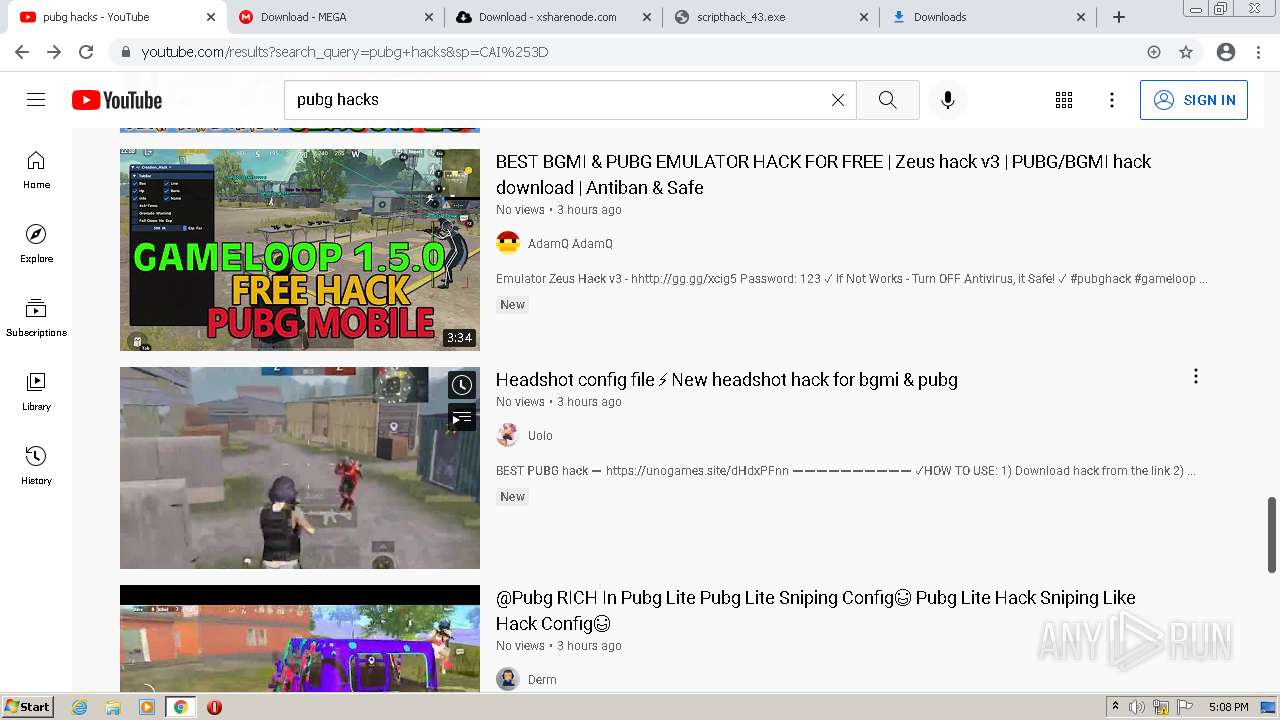Open Headshot config file video title

point(727,380)
